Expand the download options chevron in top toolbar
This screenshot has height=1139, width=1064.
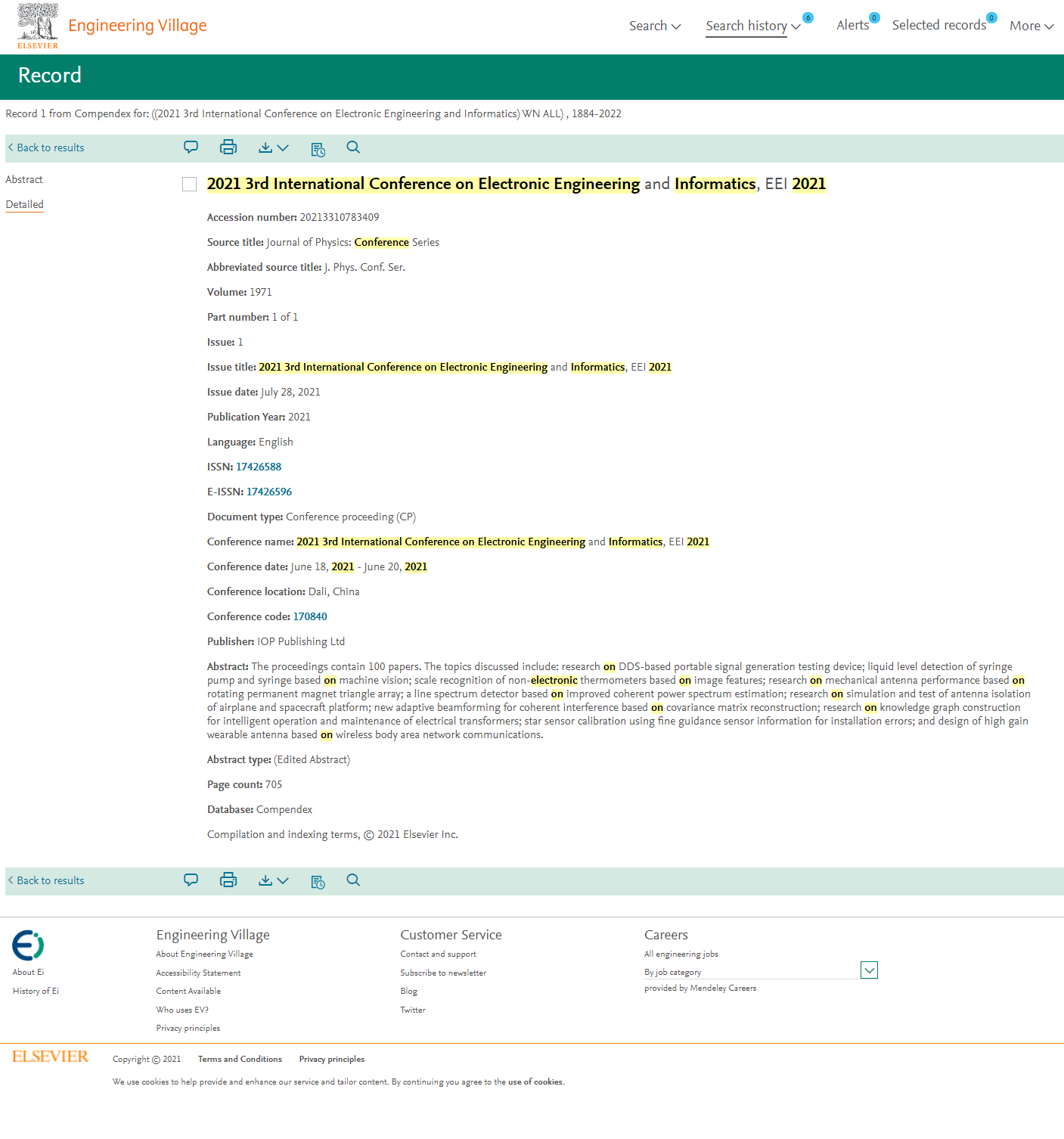(x=283, y=148)
